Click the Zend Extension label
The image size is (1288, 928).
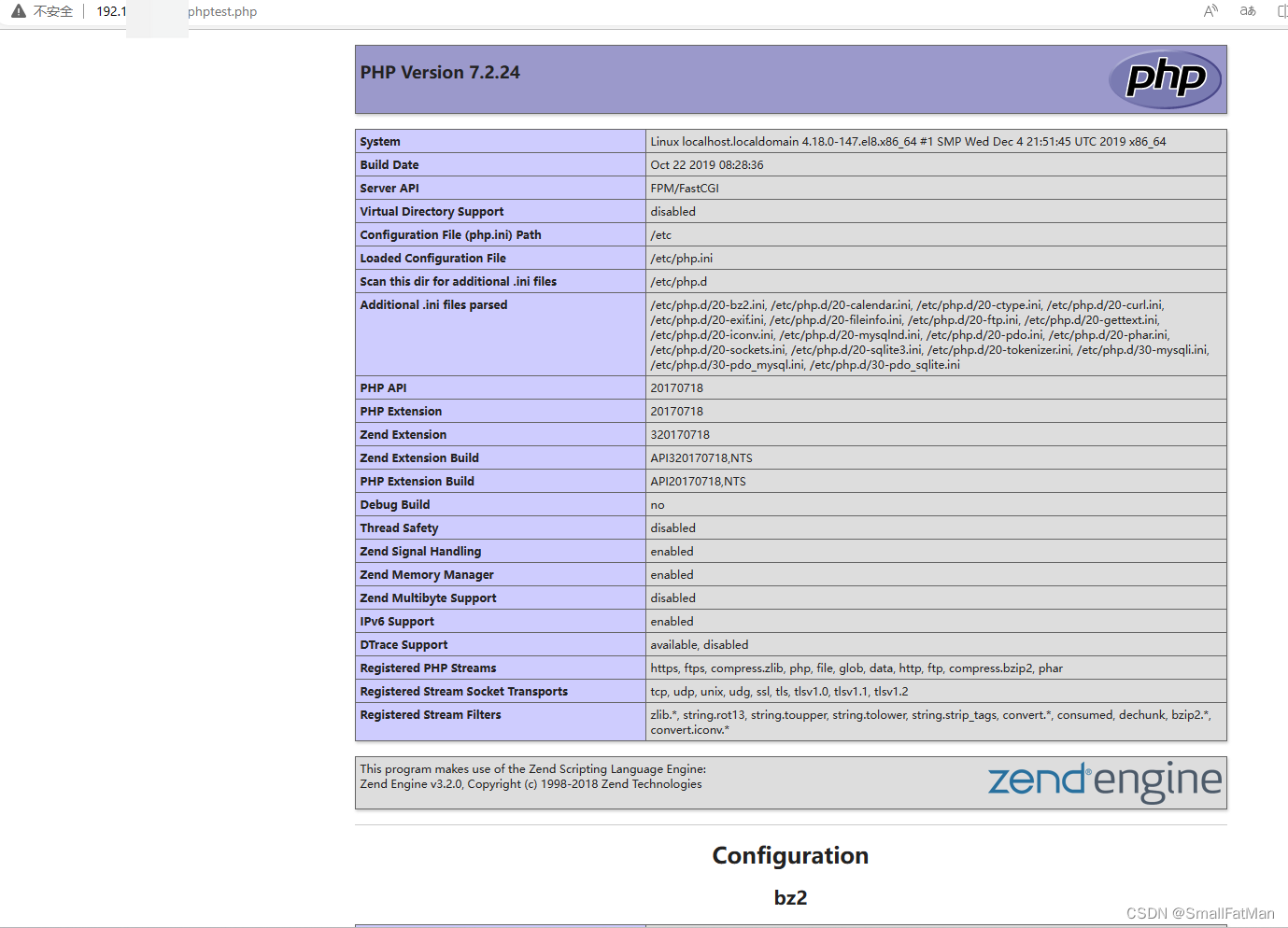coord(403,434)
